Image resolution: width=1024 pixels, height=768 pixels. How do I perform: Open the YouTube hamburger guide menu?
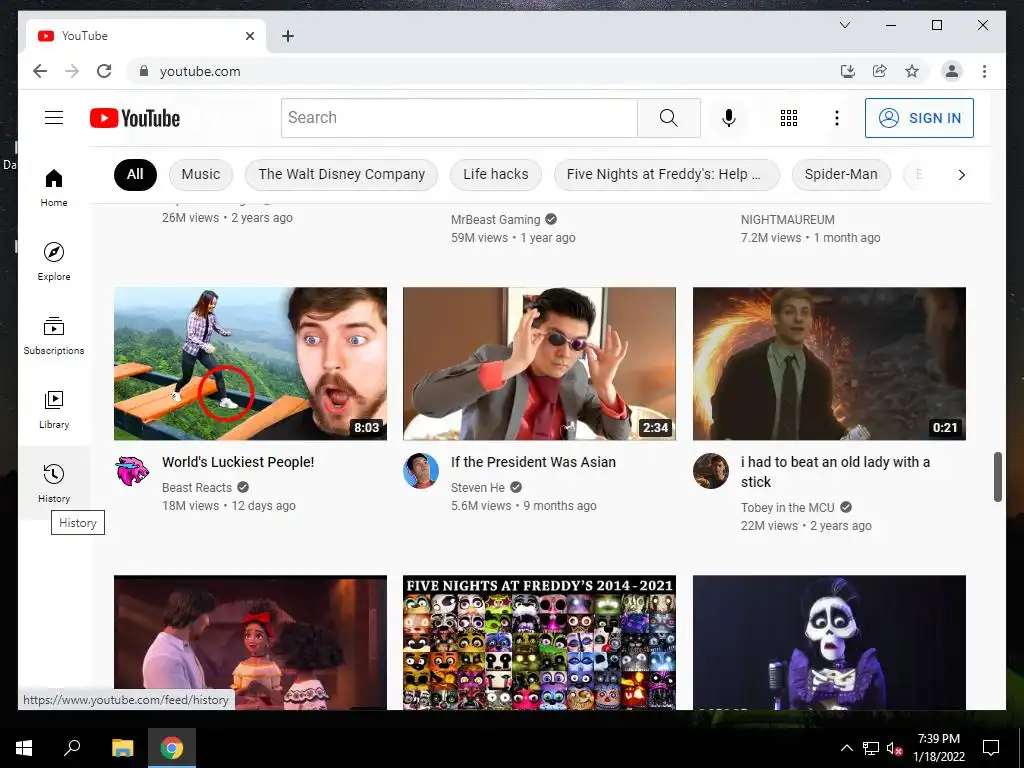click(54, 118)
